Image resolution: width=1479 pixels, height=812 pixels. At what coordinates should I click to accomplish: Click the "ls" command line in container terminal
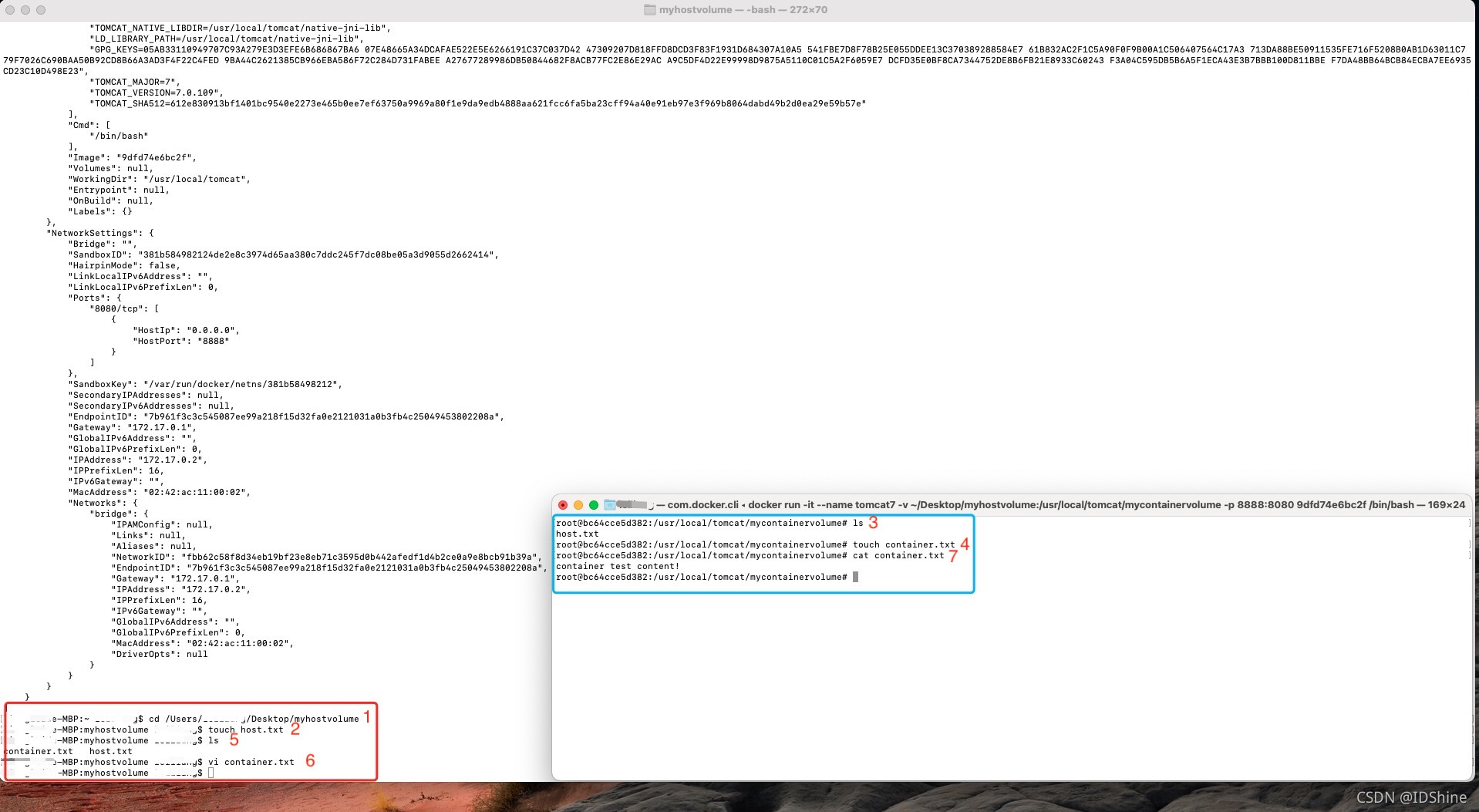tap(709, 523)
